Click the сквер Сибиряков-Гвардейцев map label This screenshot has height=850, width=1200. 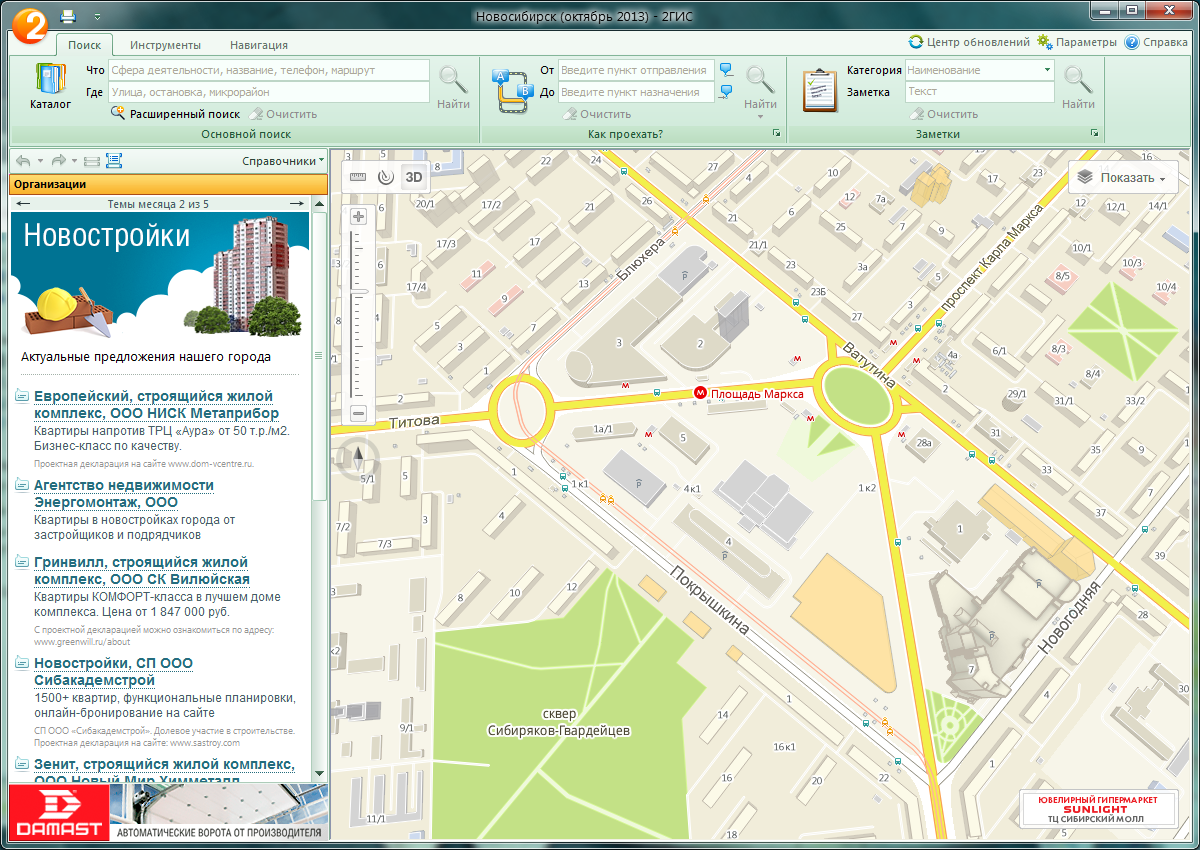pos(559,723)
